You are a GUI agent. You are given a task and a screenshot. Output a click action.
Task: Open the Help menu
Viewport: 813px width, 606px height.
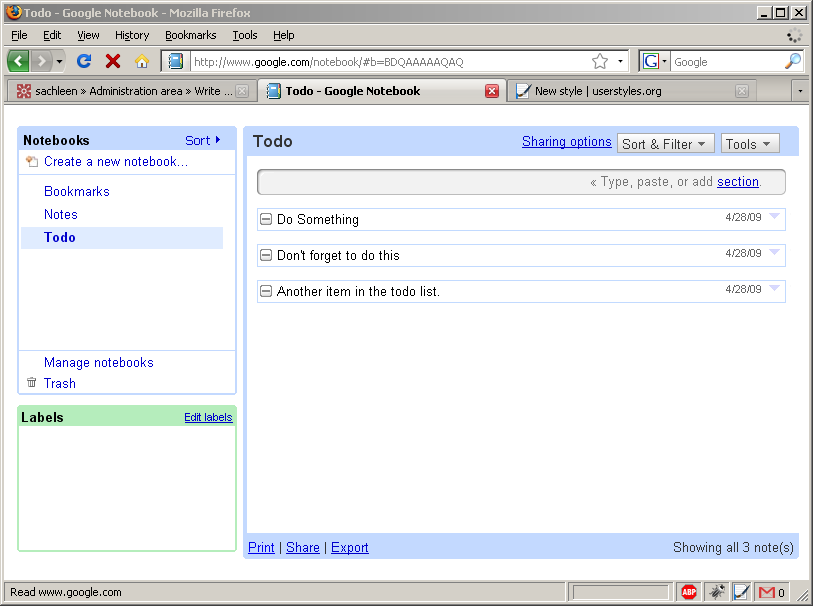pyautogui.click(x=284, y=35)
